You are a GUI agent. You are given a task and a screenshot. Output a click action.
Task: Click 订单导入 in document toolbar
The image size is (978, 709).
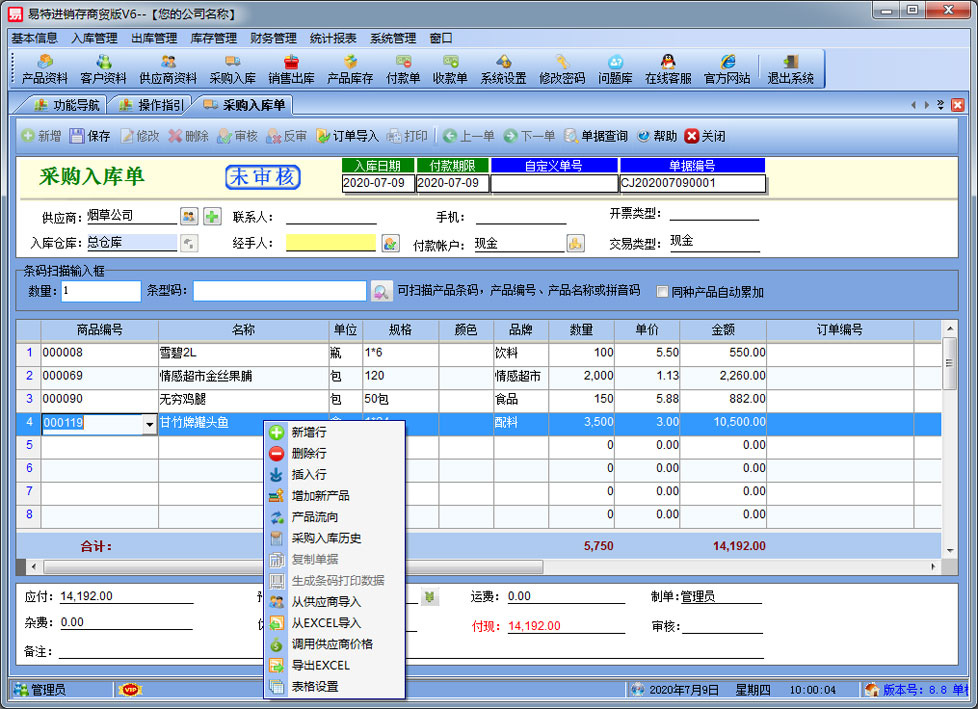click(x=347, y=136)
